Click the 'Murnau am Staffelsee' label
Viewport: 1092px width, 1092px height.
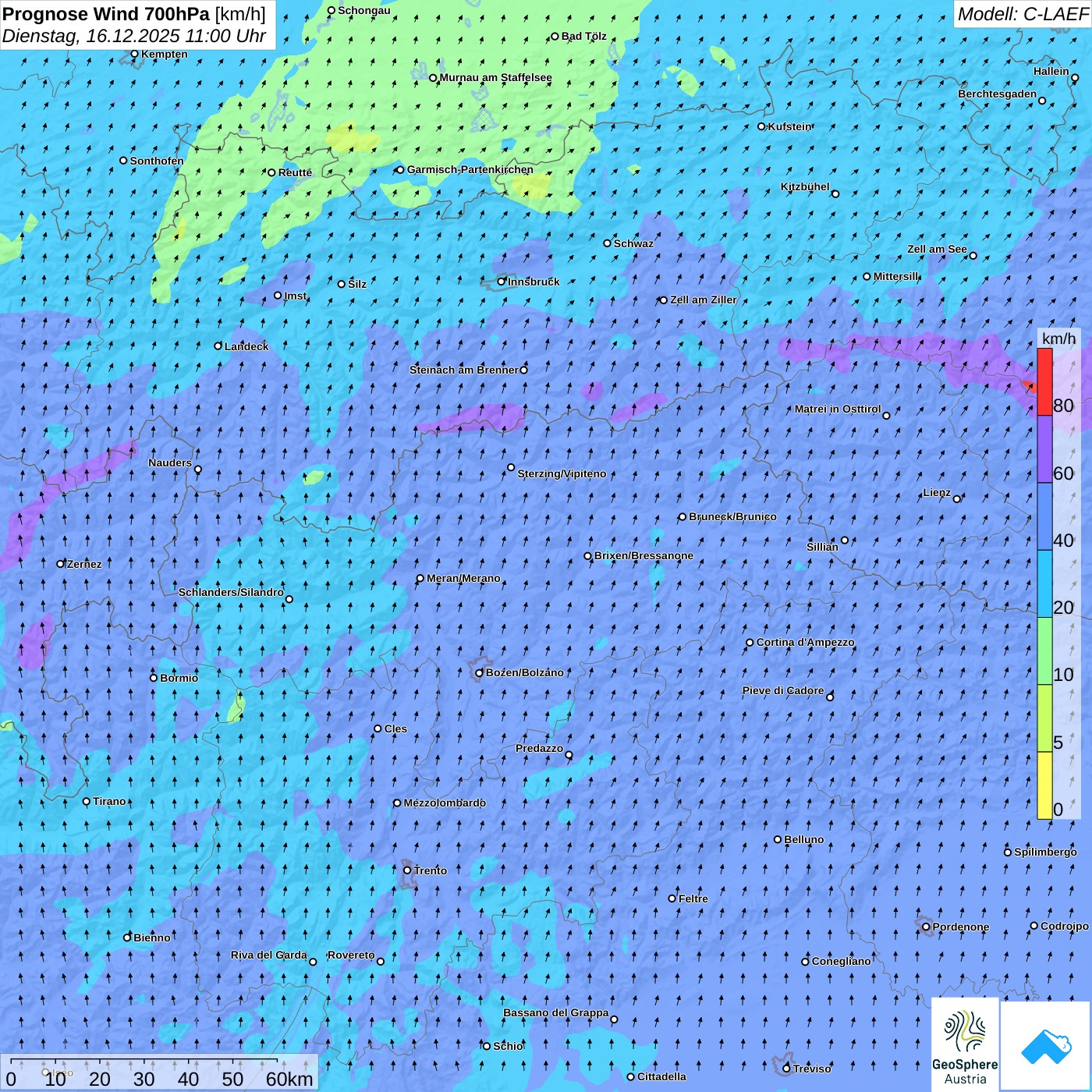496,77
